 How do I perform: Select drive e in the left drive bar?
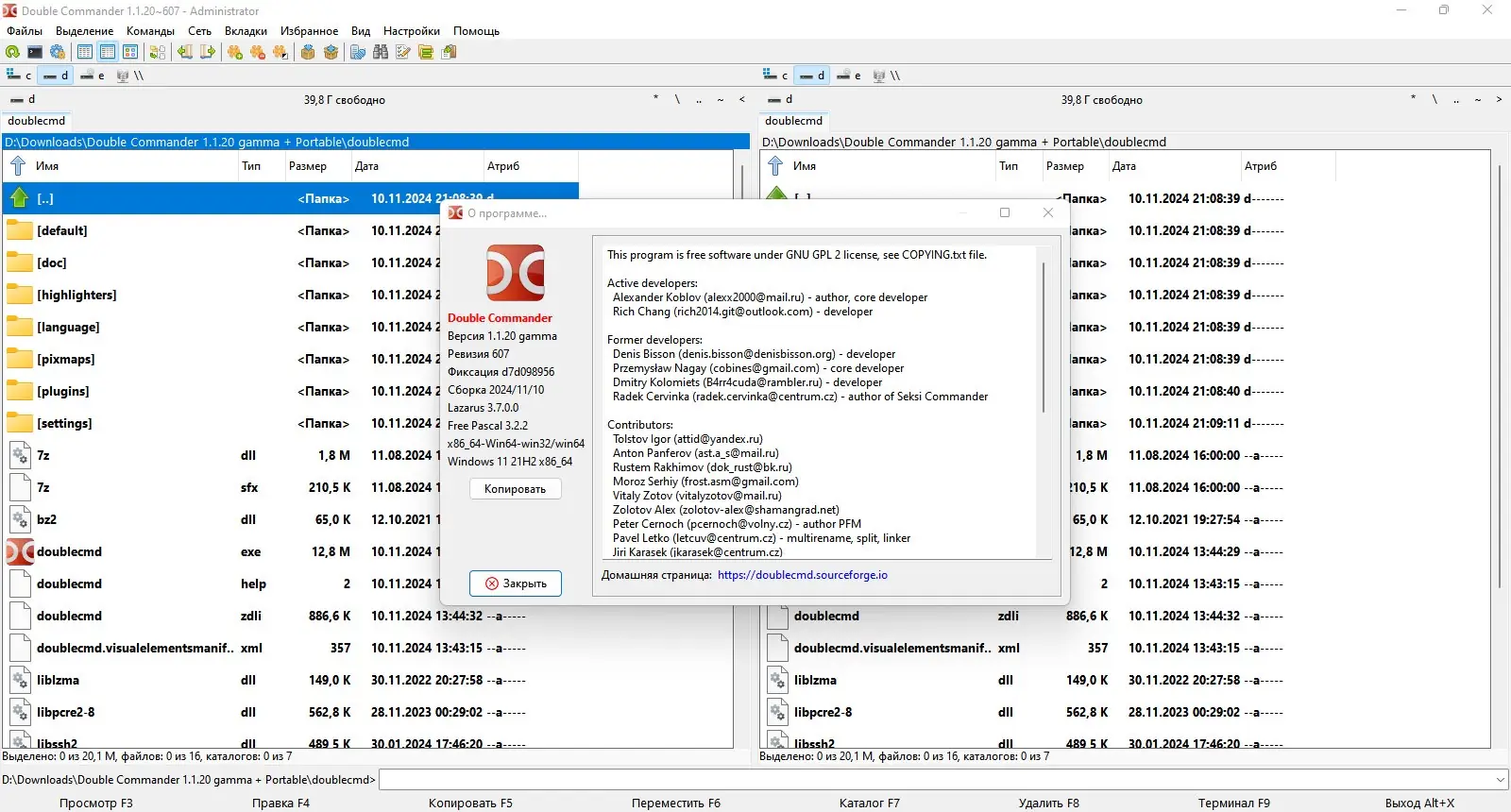click(93, 76)
